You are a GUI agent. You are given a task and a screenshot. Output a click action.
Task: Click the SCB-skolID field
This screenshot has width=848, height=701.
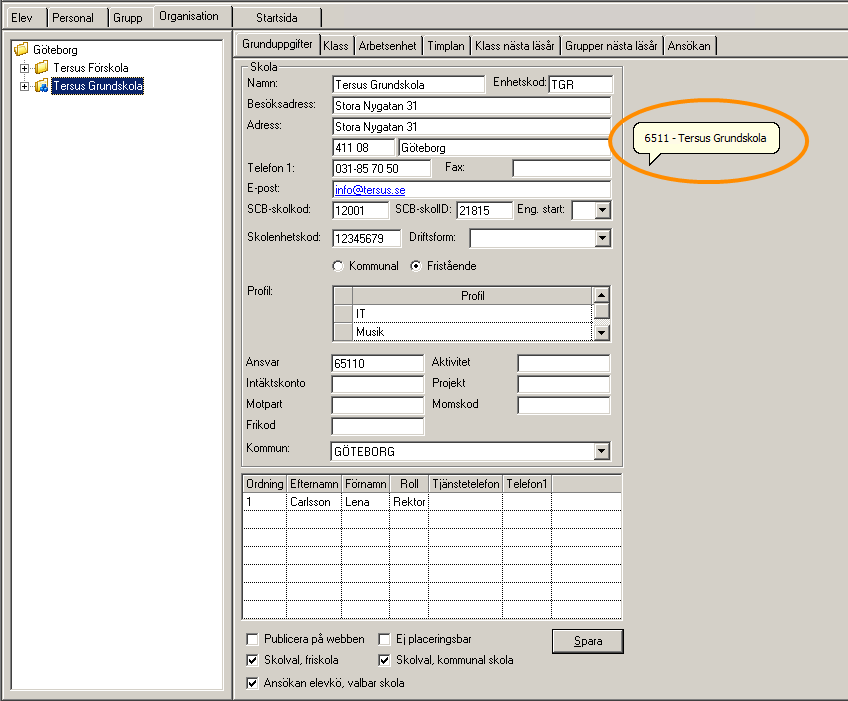tap(485, 210)
